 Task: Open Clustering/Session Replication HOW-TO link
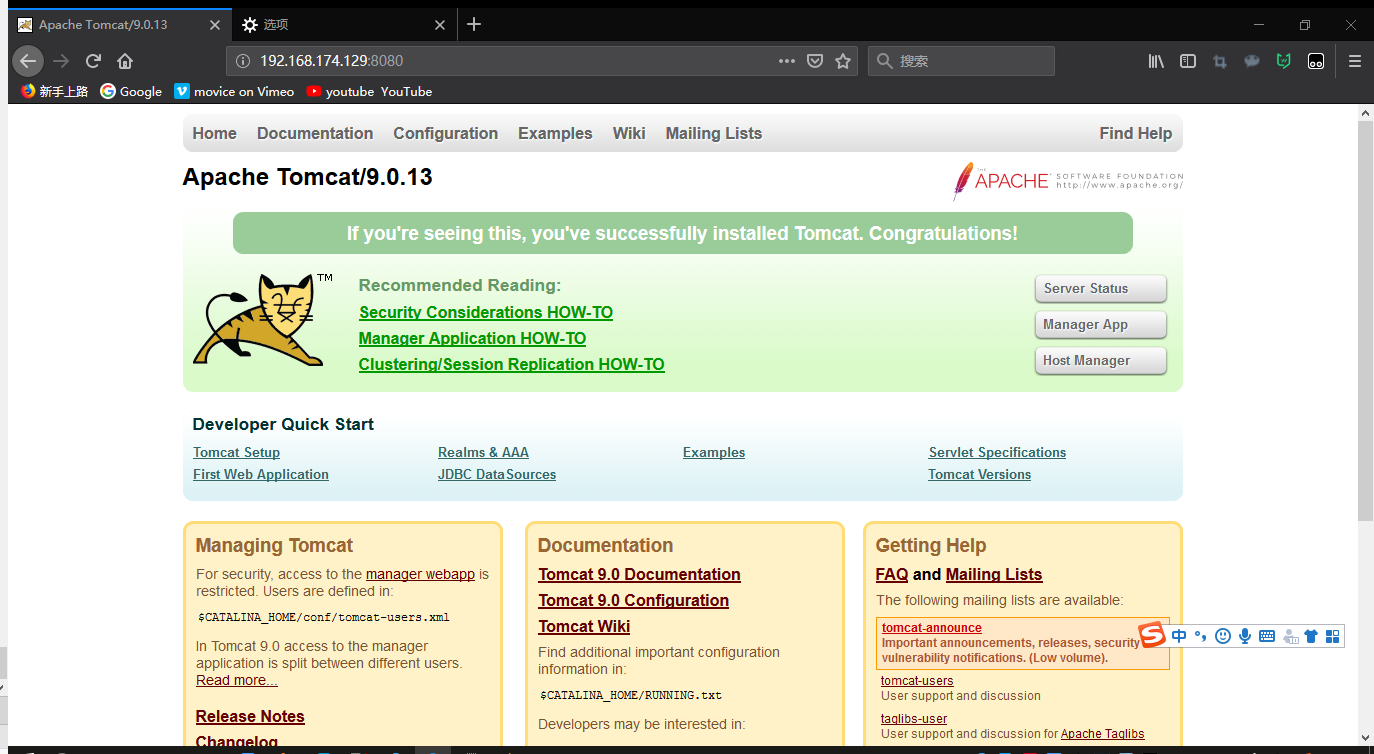tap(512, 364)
